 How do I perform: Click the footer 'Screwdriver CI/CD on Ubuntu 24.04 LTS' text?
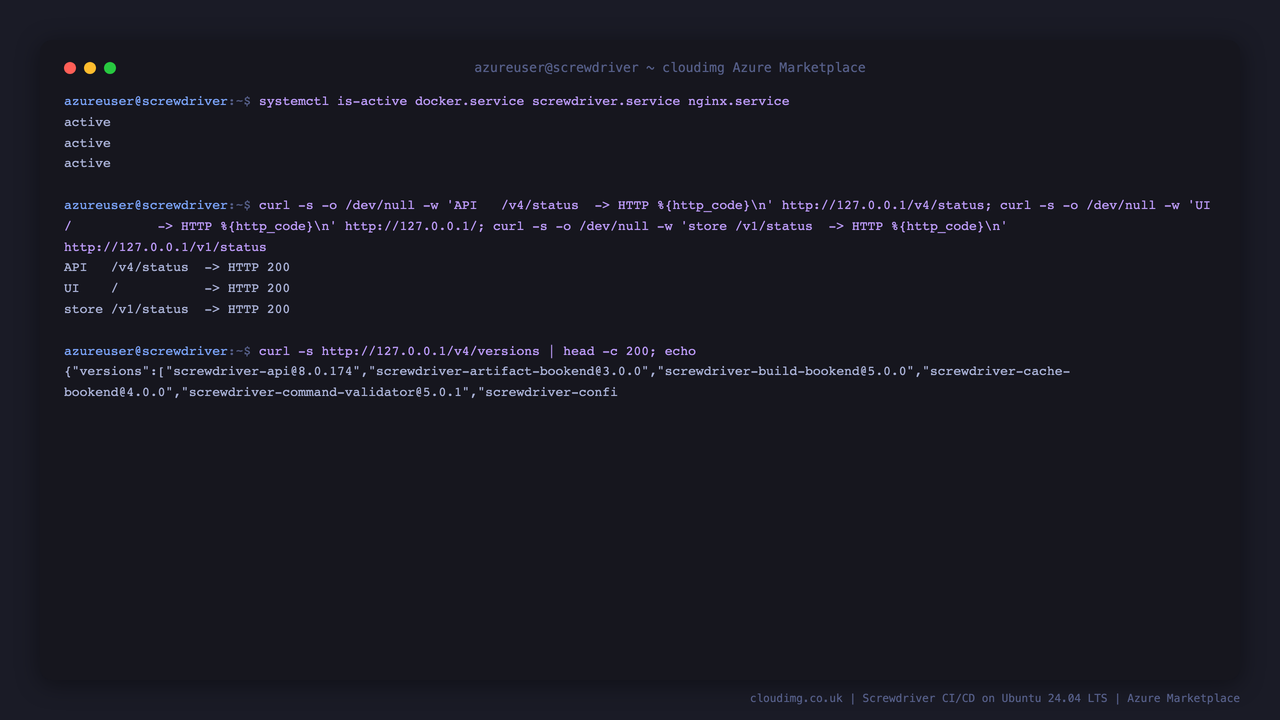point(985,698)
